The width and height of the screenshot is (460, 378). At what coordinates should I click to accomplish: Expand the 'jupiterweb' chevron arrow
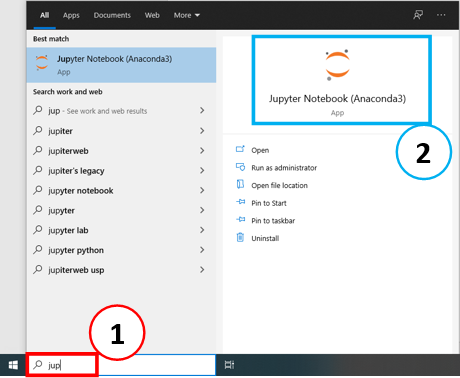[x=202, y=151]
